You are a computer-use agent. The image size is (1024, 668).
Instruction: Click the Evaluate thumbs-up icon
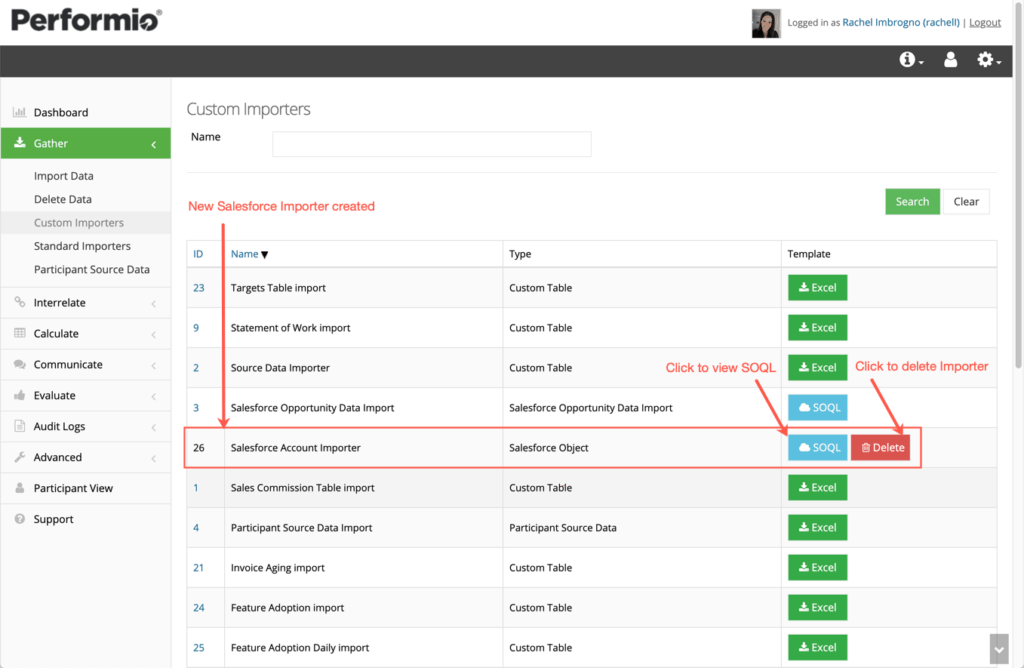pyautogui.click(x=20, y=395)
